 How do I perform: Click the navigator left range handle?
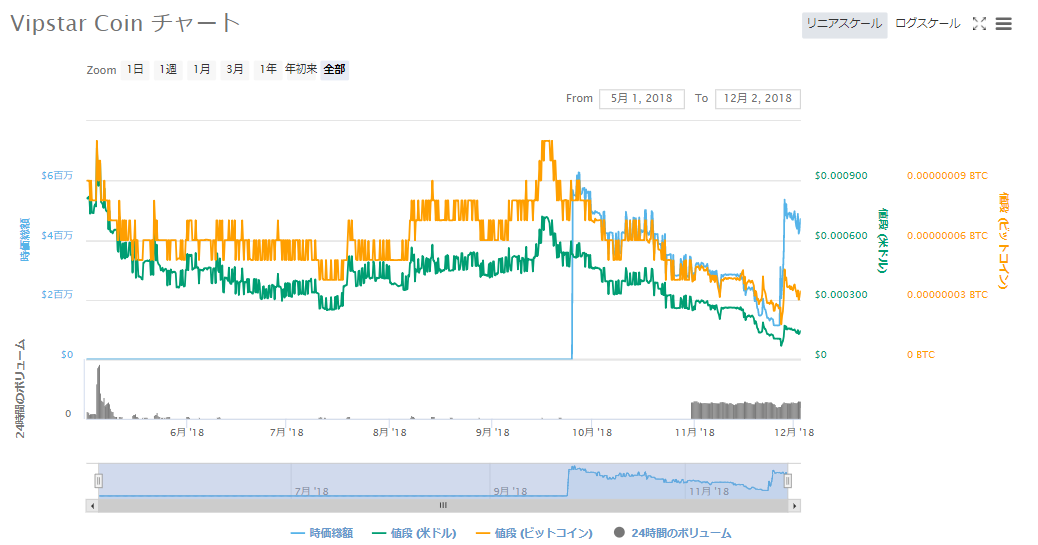(98, 481)
